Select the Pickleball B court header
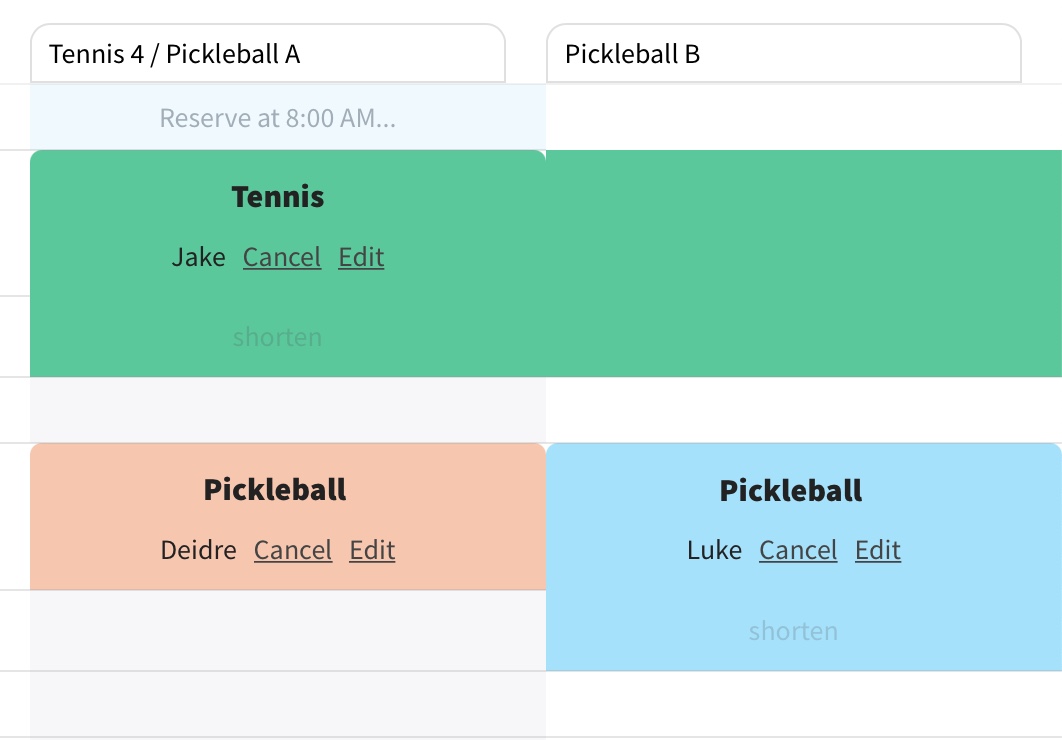The height and width of the screenshot is (740, 1062). point(783,54)
